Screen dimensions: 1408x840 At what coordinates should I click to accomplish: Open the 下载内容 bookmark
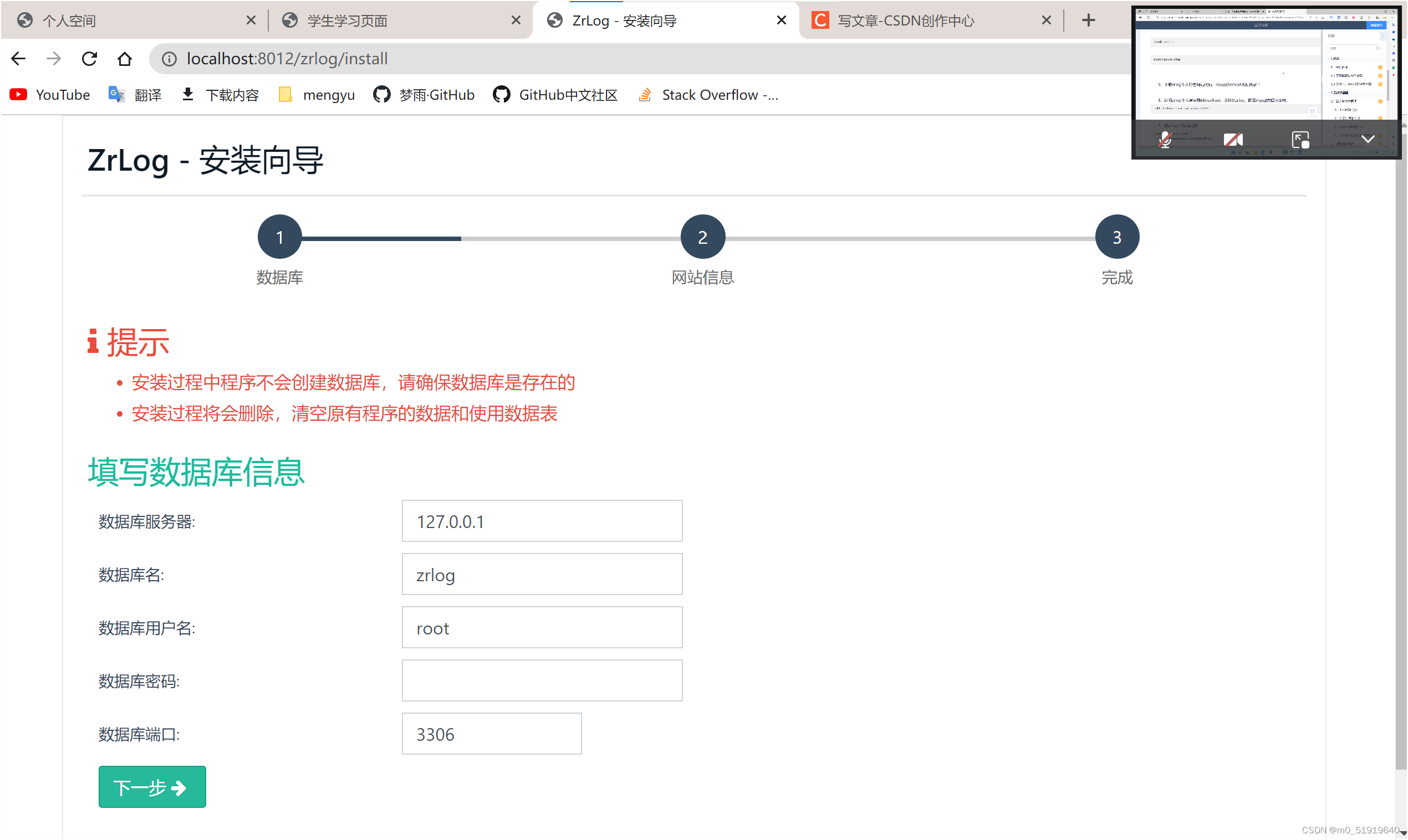pyautogui.click(x=220, y=95)
